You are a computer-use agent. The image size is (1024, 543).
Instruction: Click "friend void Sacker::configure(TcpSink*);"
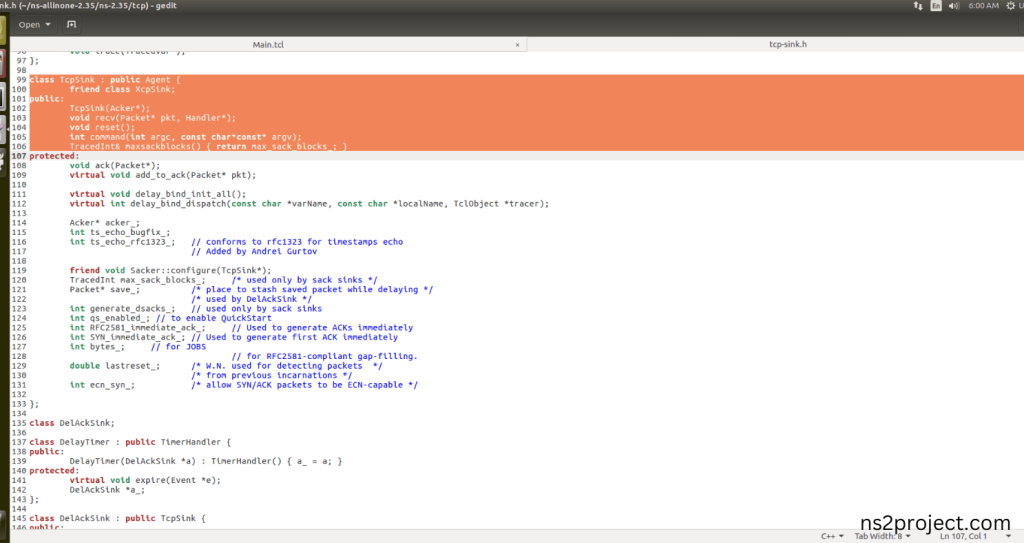pos(170,271)
